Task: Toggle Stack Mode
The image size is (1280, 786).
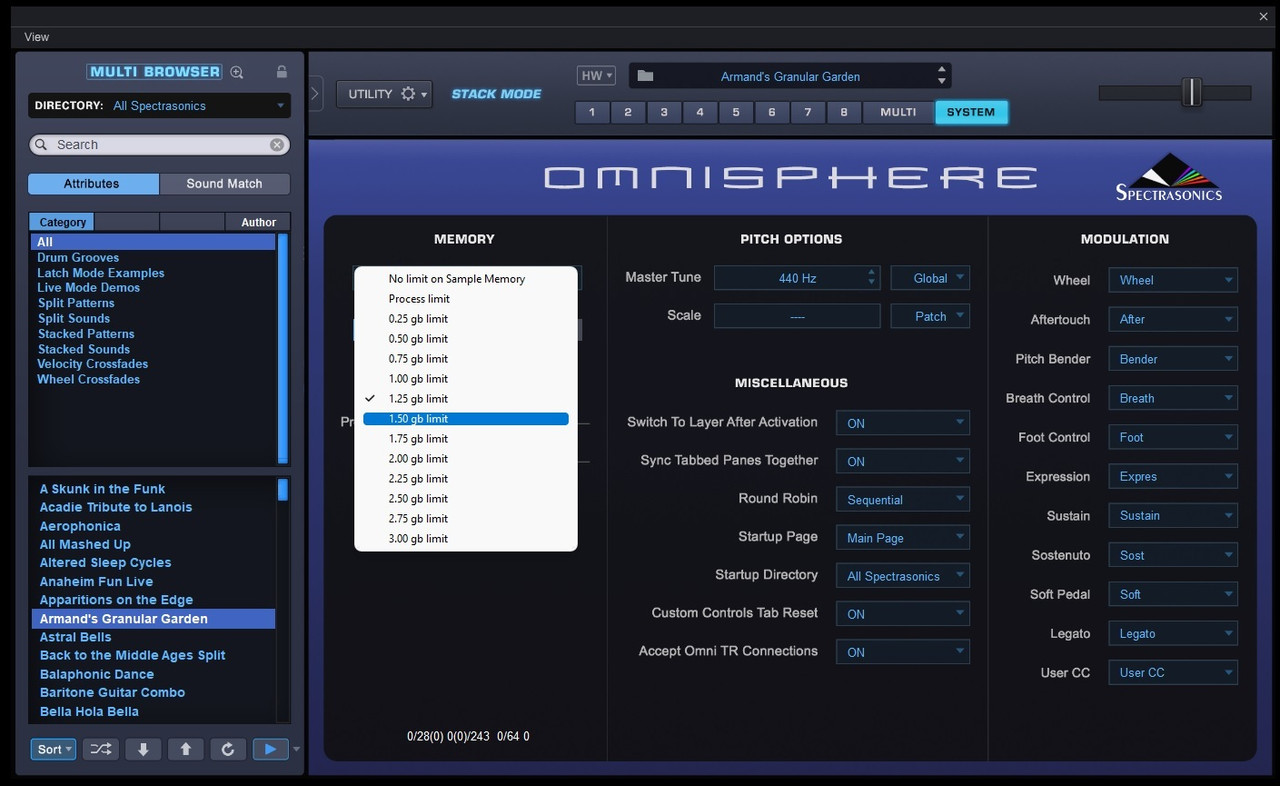Action: click(496, 94)
